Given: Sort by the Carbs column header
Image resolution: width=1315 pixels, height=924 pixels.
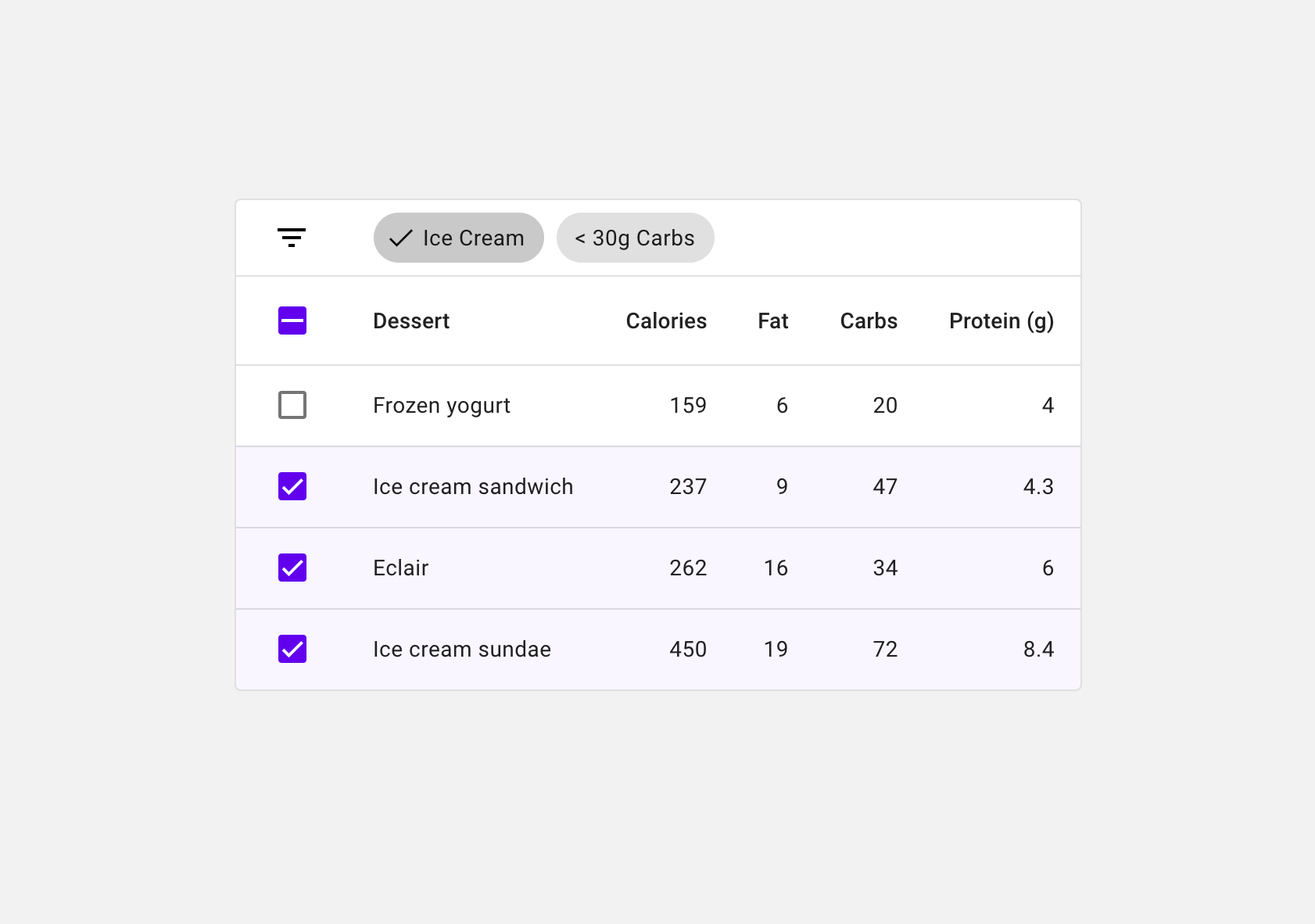Looking at the screenshot, I should [869, 321].
